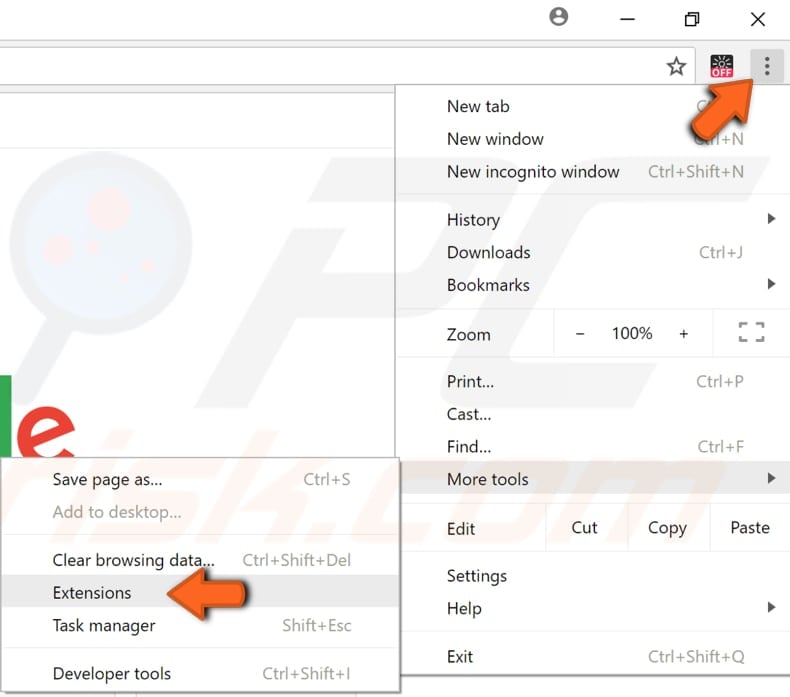Choose Cast... from the menu
790x697 pixels.
pyautogui.click(x=592, y=414)
